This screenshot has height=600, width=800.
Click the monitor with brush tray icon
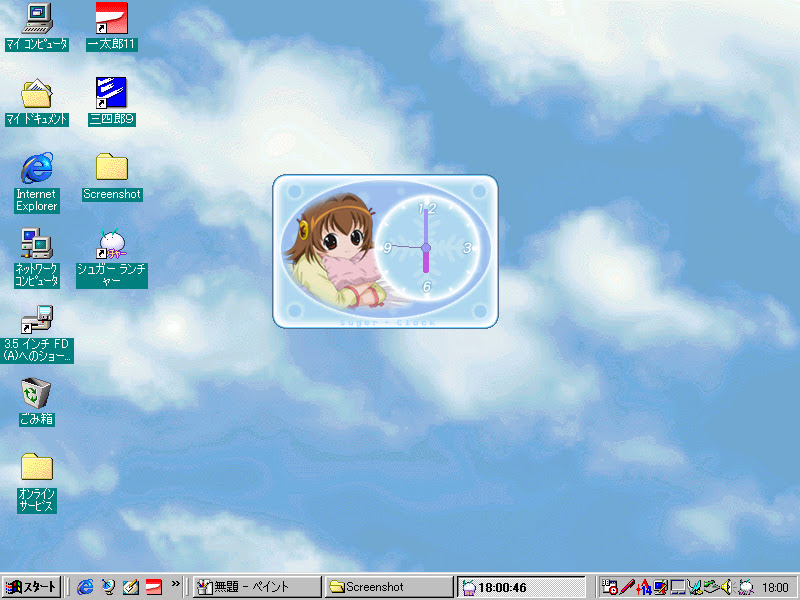click(661, 587)
